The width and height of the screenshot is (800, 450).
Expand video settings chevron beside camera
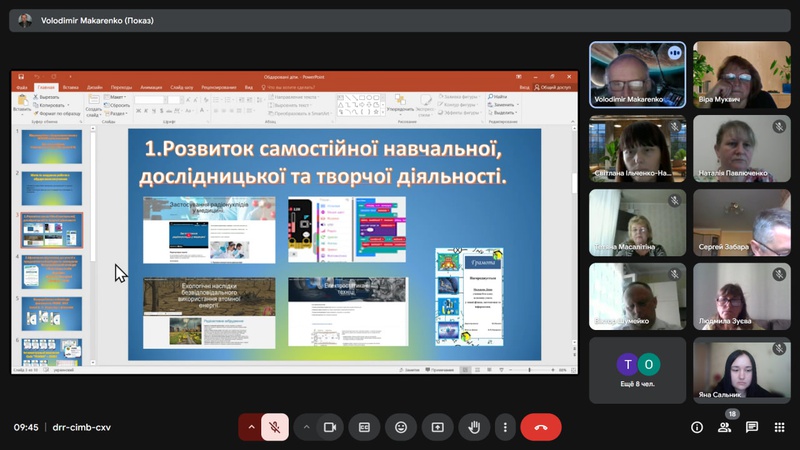pyautogui.click(x=306, y=427)
